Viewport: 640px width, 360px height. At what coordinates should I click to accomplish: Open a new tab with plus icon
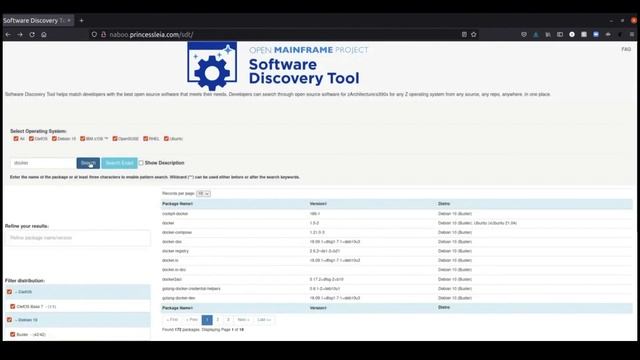[x=81, y=20]
